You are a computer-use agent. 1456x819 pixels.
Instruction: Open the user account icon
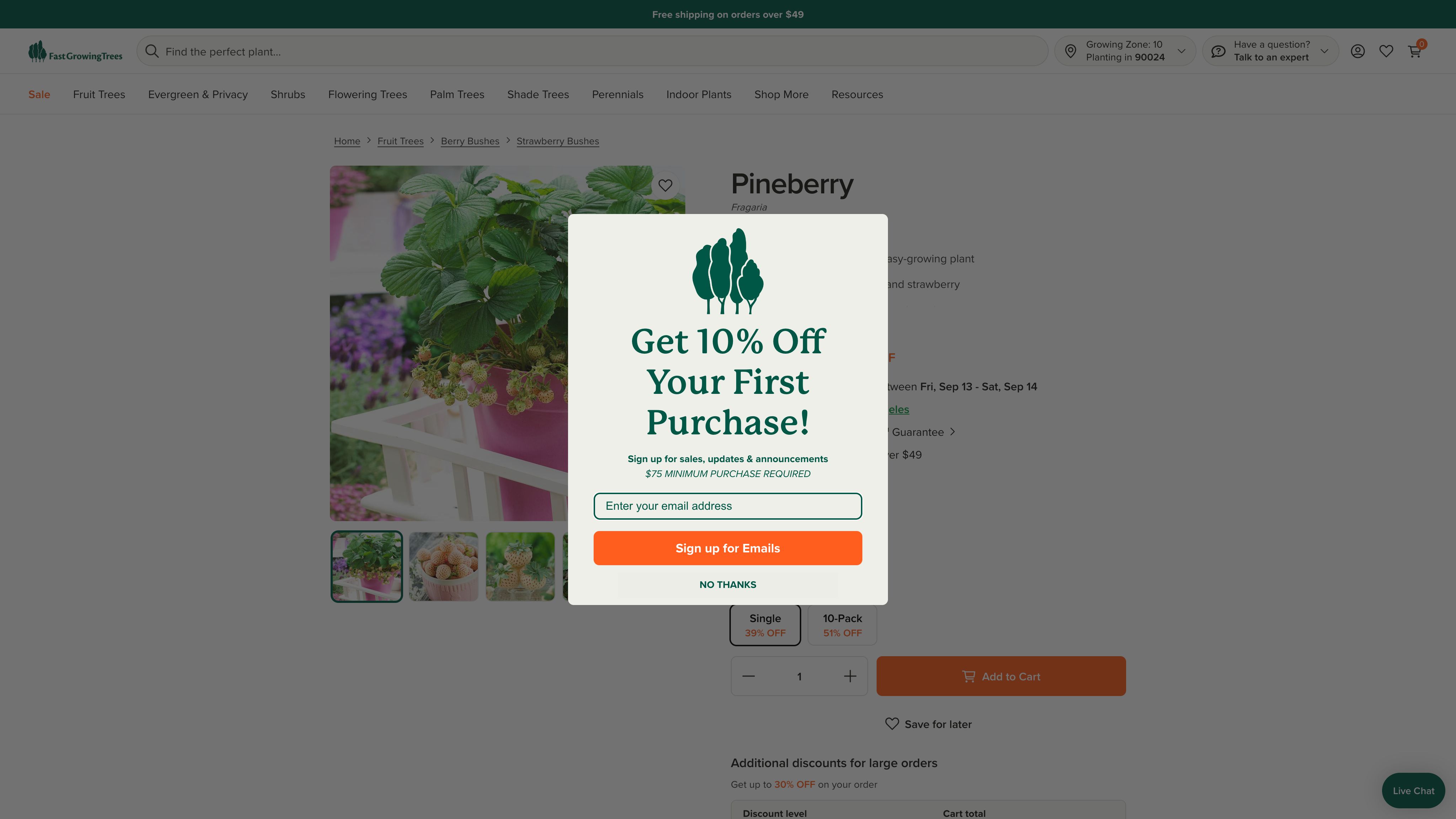coord(1358,52)
